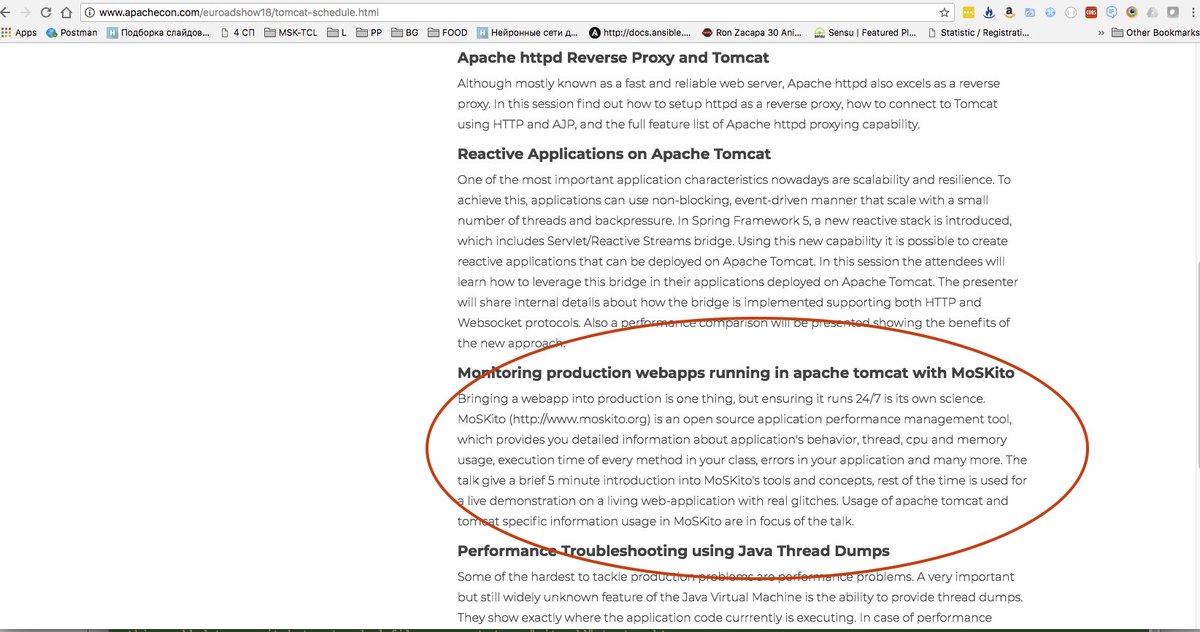The image size is (1200, 632).
Task: Open the FOOD bookmark folder
Action: (x=447, y=32)
